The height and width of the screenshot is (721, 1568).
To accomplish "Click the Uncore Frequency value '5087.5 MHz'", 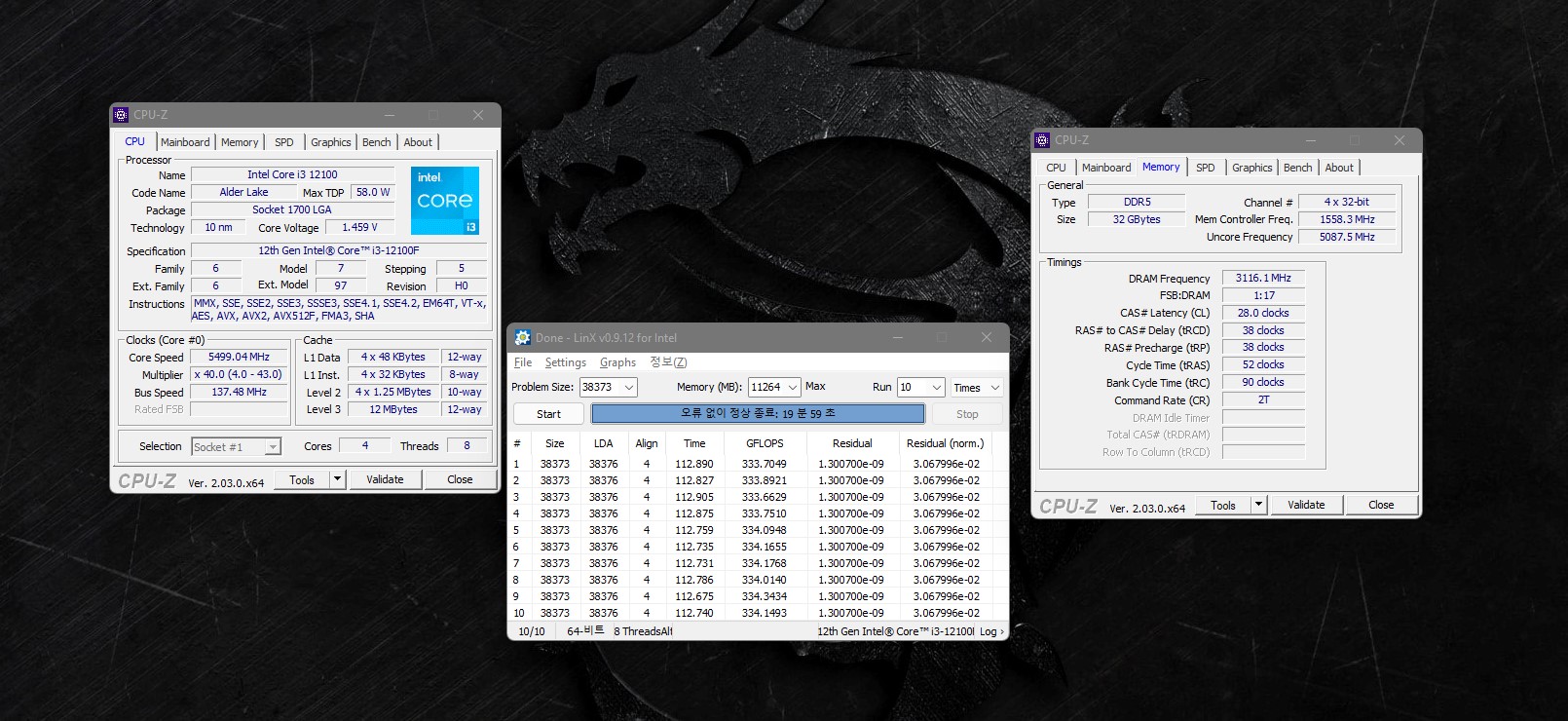I will point(1347,237).
